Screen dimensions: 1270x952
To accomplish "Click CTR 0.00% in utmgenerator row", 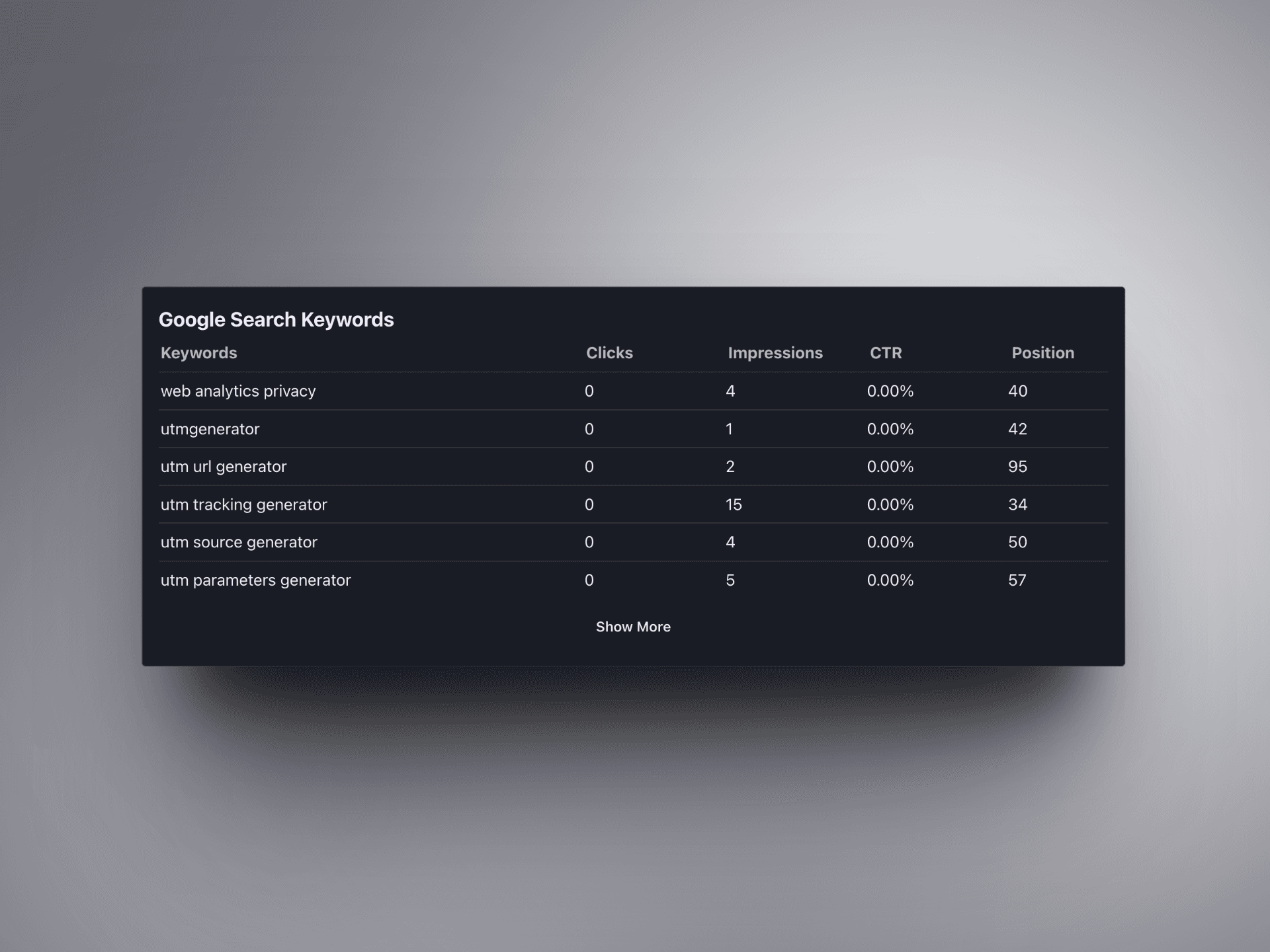I will [890, 429].
